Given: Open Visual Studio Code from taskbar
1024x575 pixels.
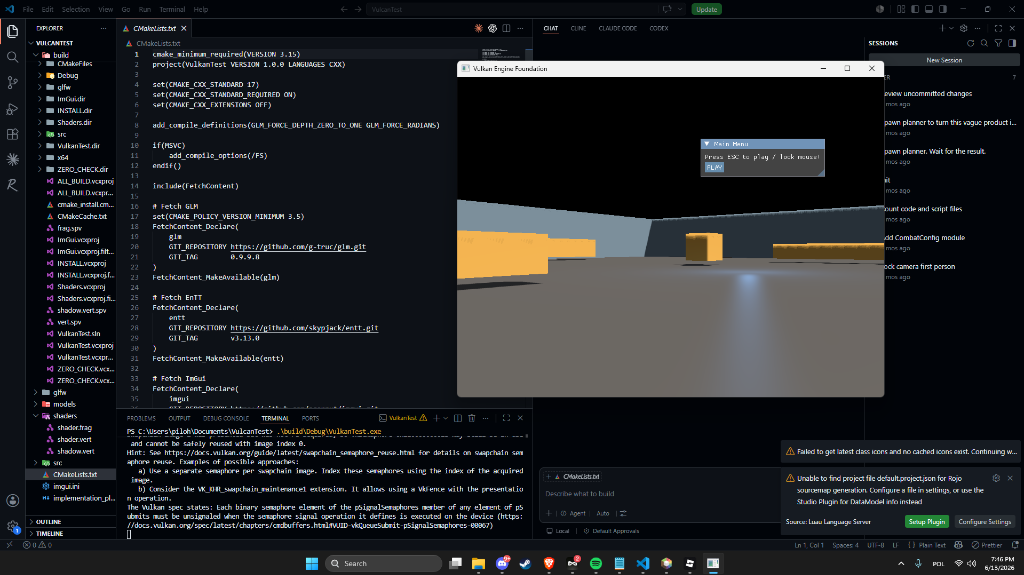Looking at the screenshot, I should [x=643, y=563].
